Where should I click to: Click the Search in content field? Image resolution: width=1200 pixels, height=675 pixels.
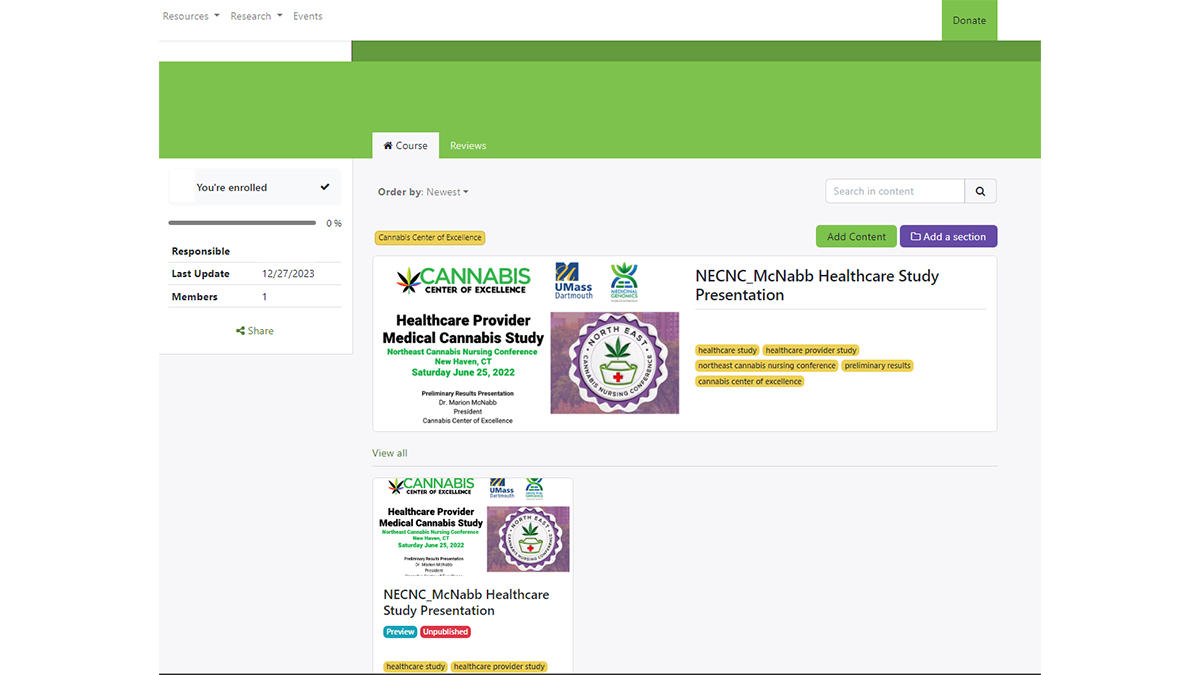coord(895,191)
